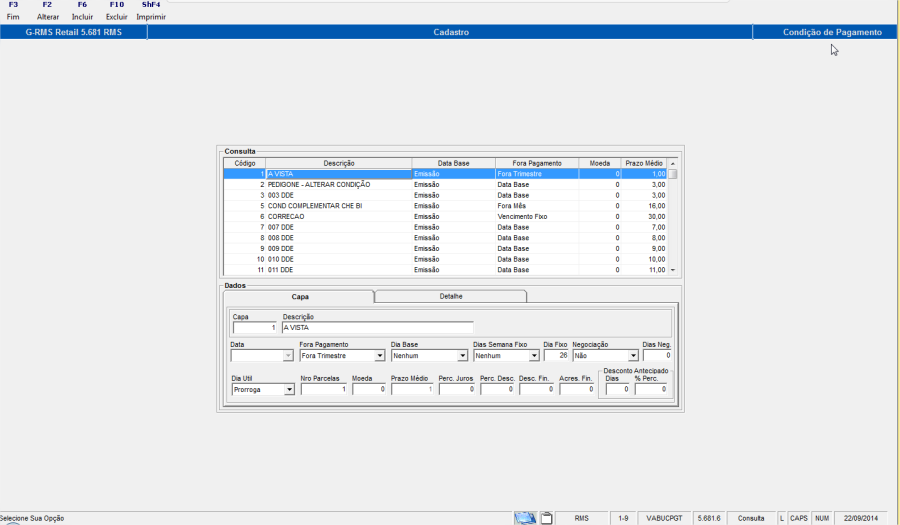900x525 pixels.
Task: Click the F2 Alterar toolbar button
Action: [x=48, y=11]
